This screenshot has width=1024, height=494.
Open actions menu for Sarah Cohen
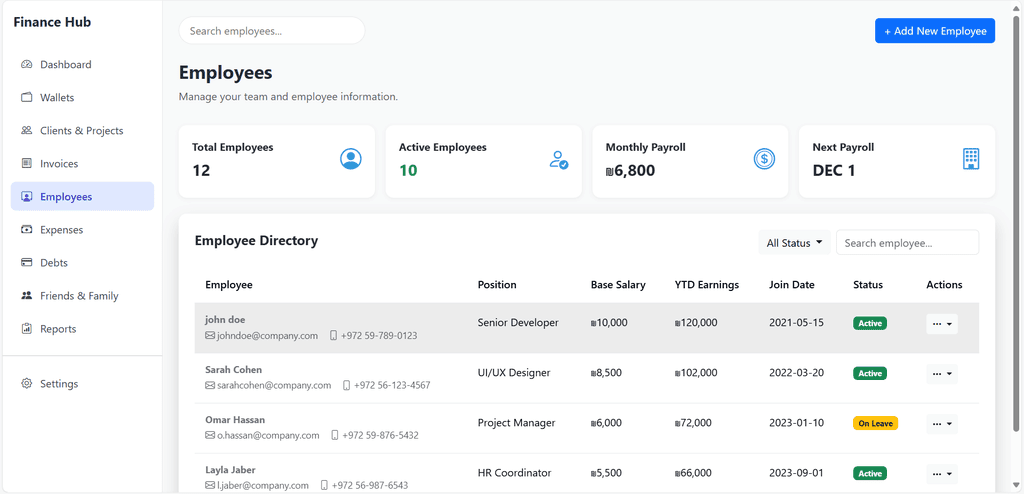click(x=942, y=374)
